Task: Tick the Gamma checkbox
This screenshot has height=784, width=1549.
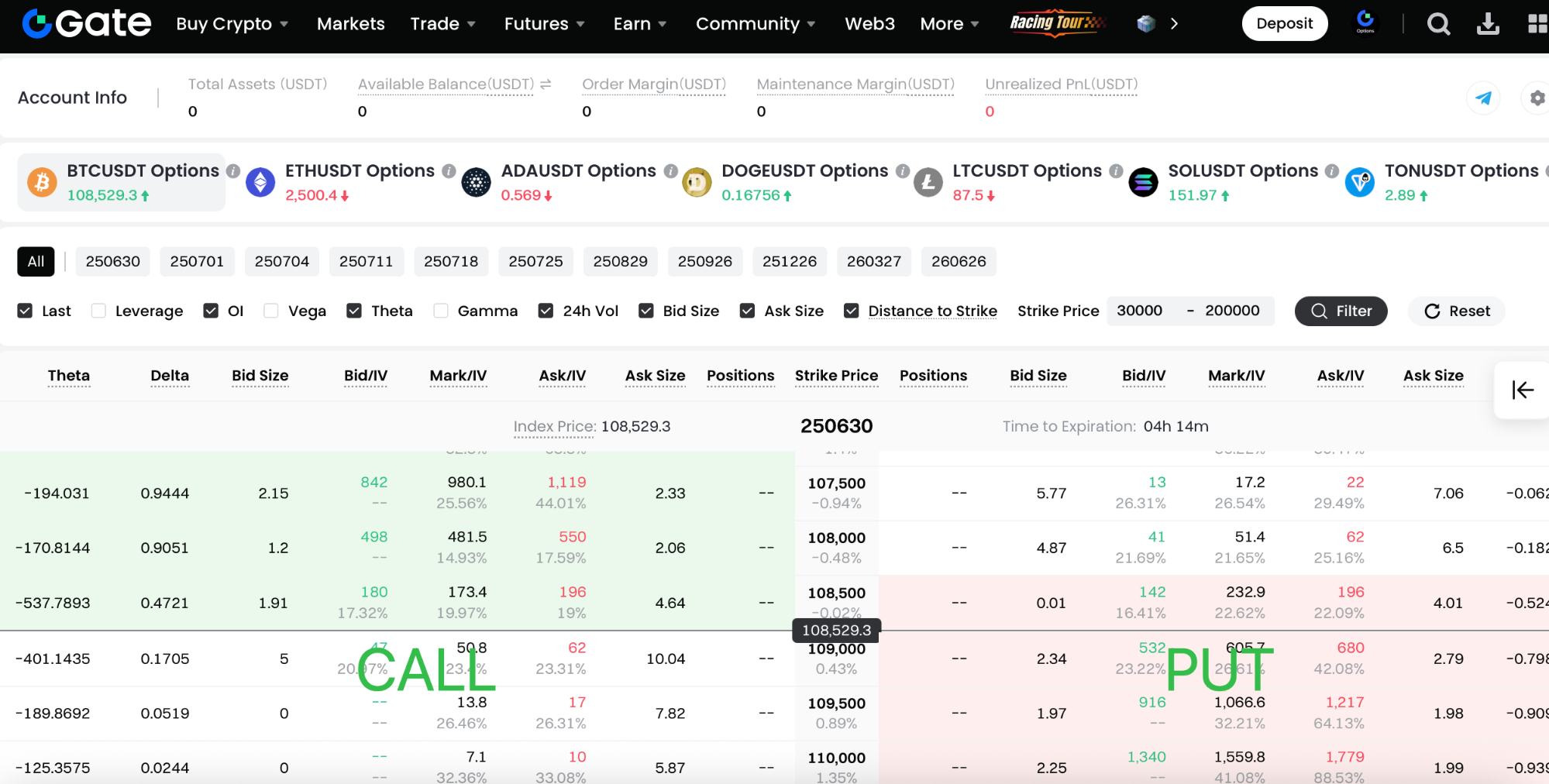Action: click(x=441, y=311)
